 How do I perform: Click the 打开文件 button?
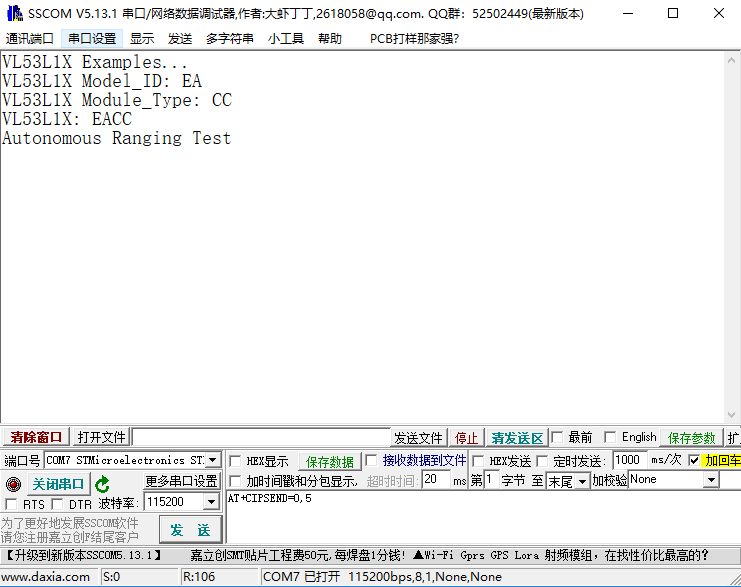[x=102, y=437]
